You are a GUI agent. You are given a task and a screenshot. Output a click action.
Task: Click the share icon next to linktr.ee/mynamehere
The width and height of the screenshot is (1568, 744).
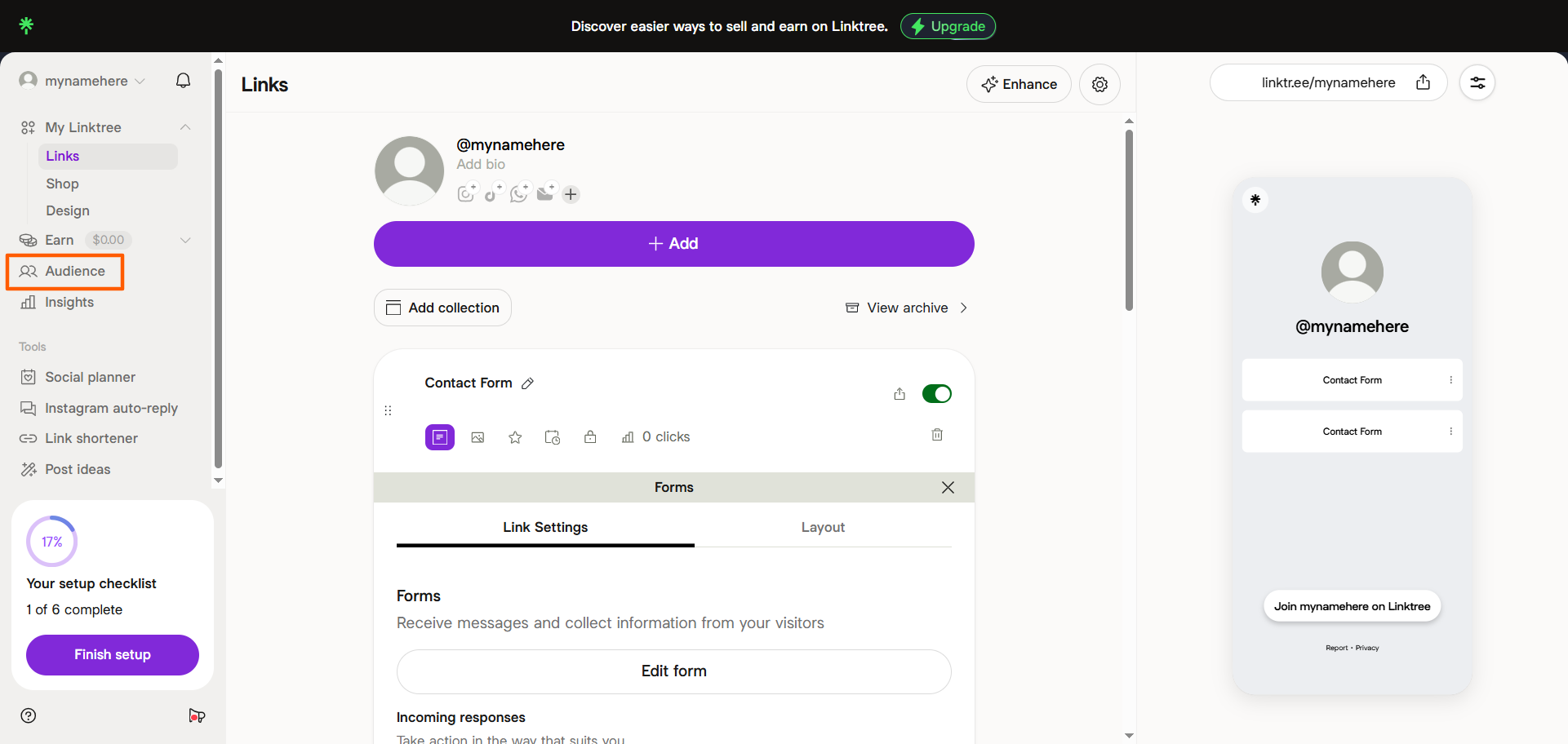pos(1423,82)
